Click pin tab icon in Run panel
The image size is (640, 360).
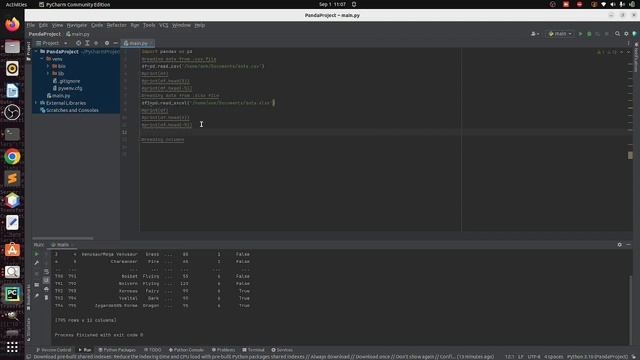[37, 296]
